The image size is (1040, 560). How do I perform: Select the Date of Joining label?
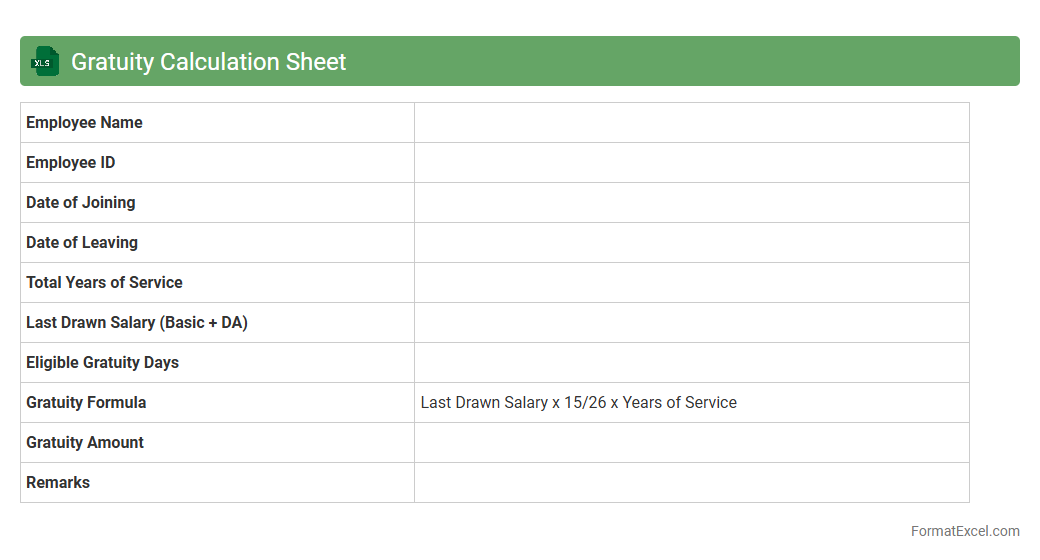click(x=81, y=203)
